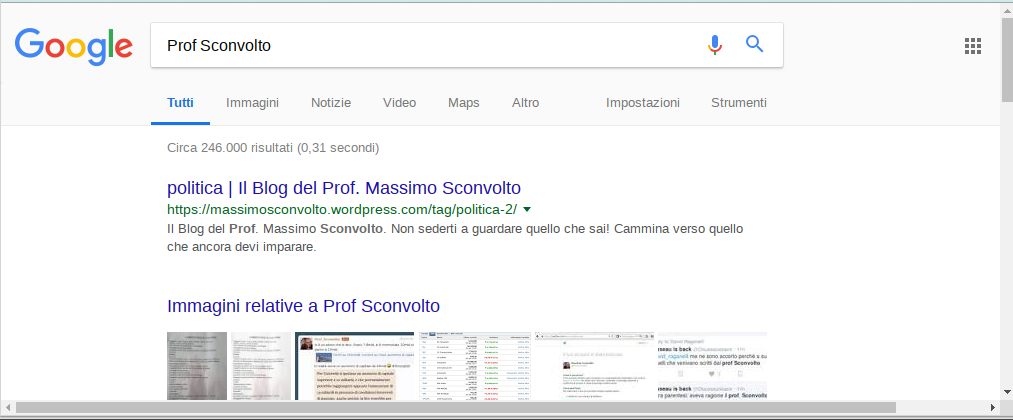Start voice search with microphone icon
The height and width of the screenshot is (420, 1013).
click(715, 45)
